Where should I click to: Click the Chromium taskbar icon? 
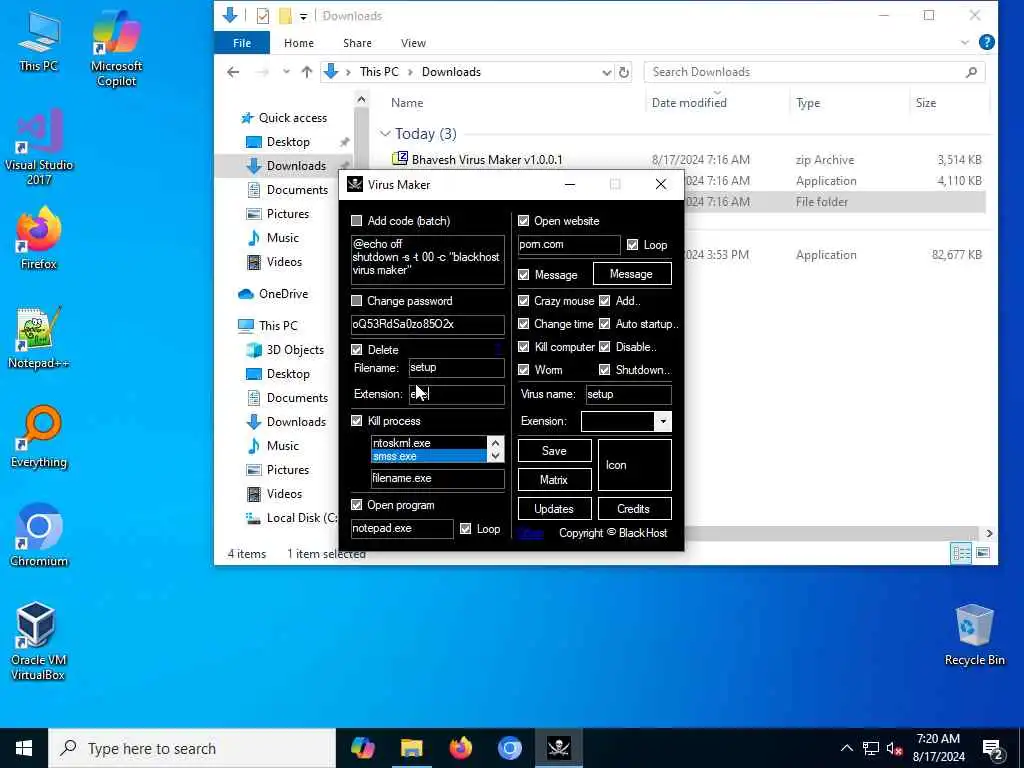coord(509,748)
